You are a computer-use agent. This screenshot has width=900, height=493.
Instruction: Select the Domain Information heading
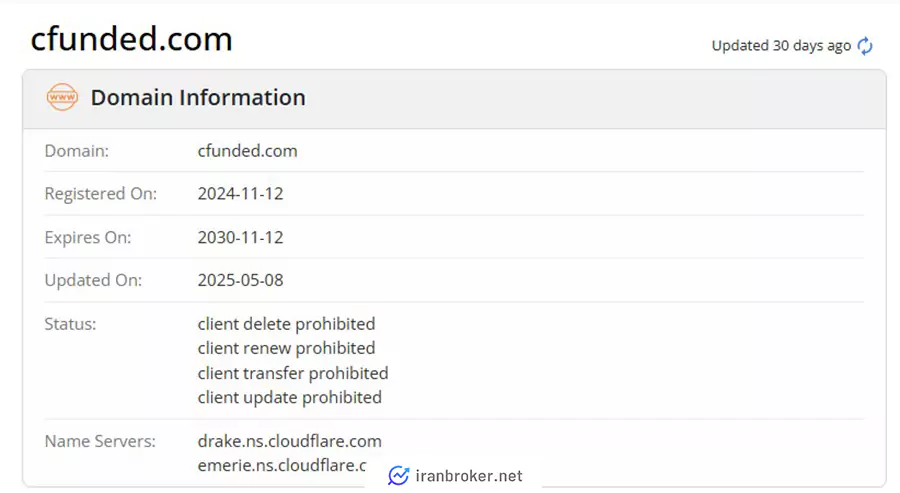198,98
